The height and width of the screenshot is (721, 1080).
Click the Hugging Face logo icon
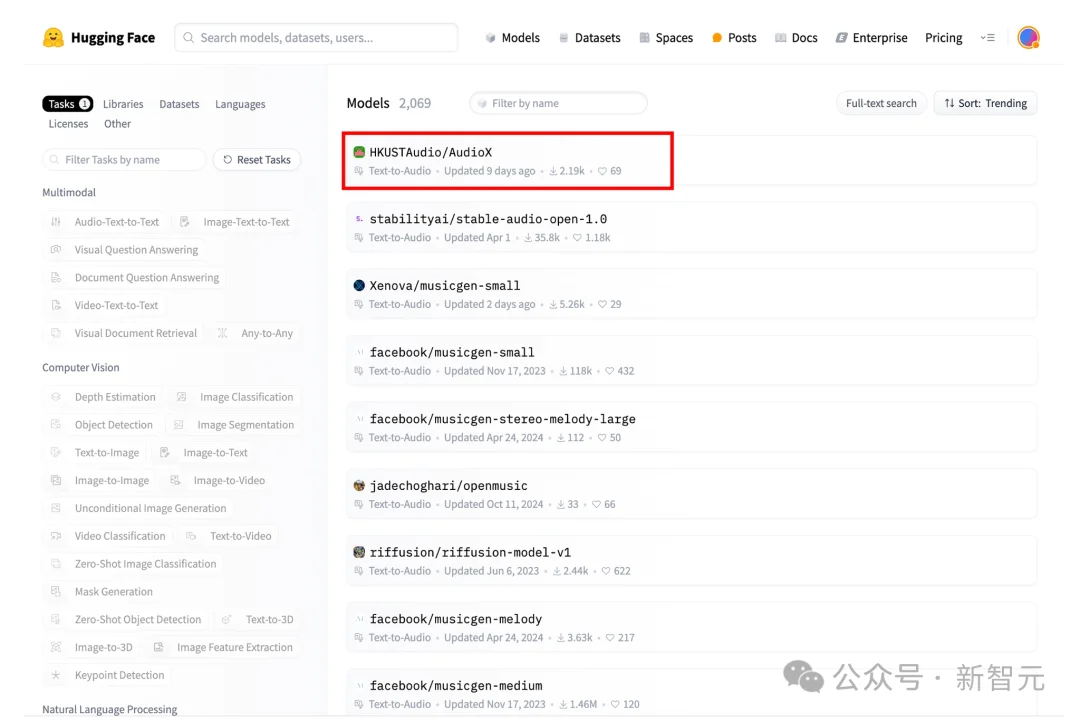point(53,38)
